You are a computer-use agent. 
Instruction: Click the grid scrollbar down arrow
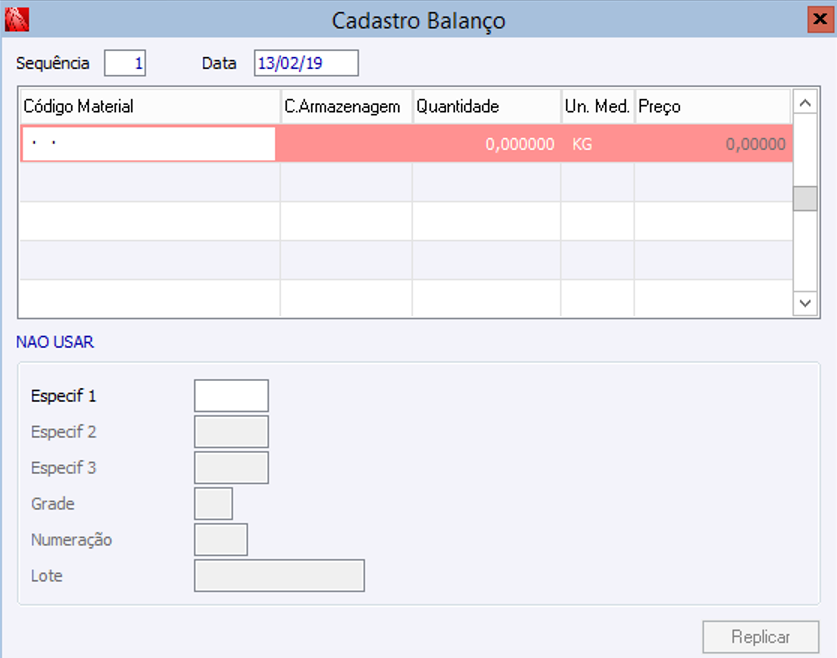(805, 303)
